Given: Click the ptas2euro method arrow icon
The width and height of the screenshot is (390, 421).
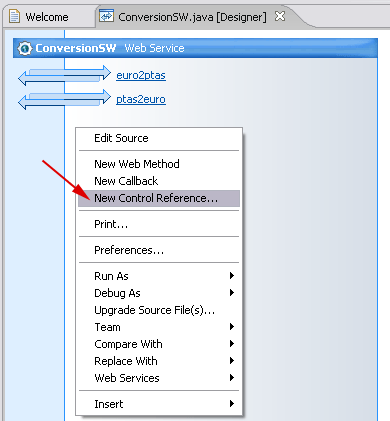Looking at the screenshot, I should pos(64,99).
